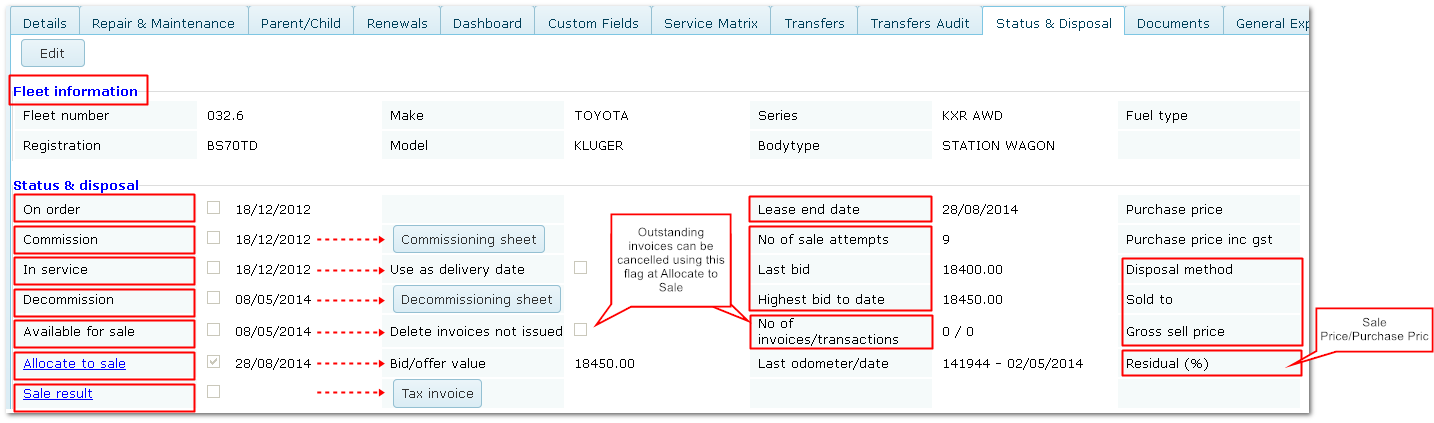Toggle the Use as delivery date checkbox
This screenshot has height=423, width=1434.
pos(581,268)
